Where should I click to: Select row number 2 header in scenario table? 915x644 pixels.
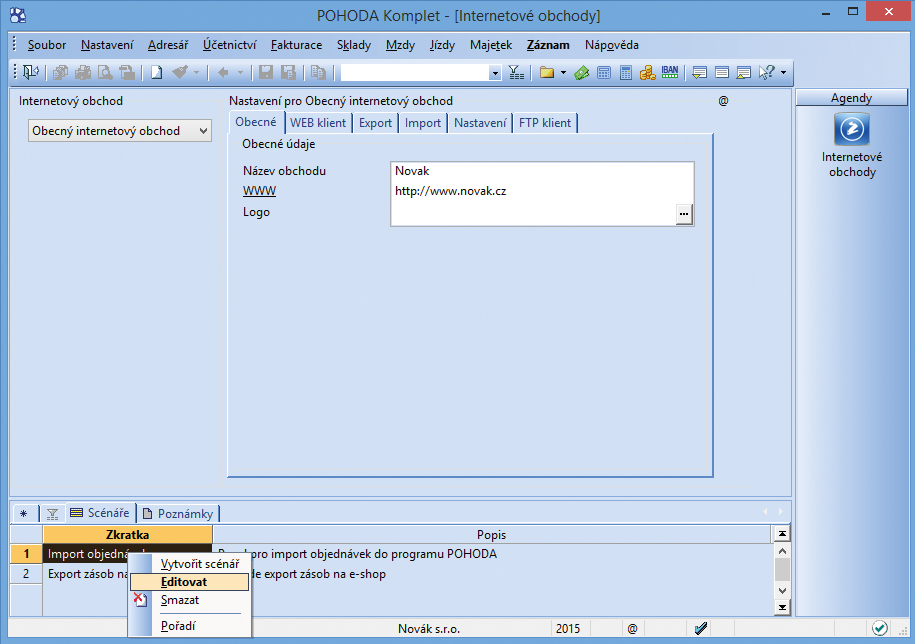26,573
